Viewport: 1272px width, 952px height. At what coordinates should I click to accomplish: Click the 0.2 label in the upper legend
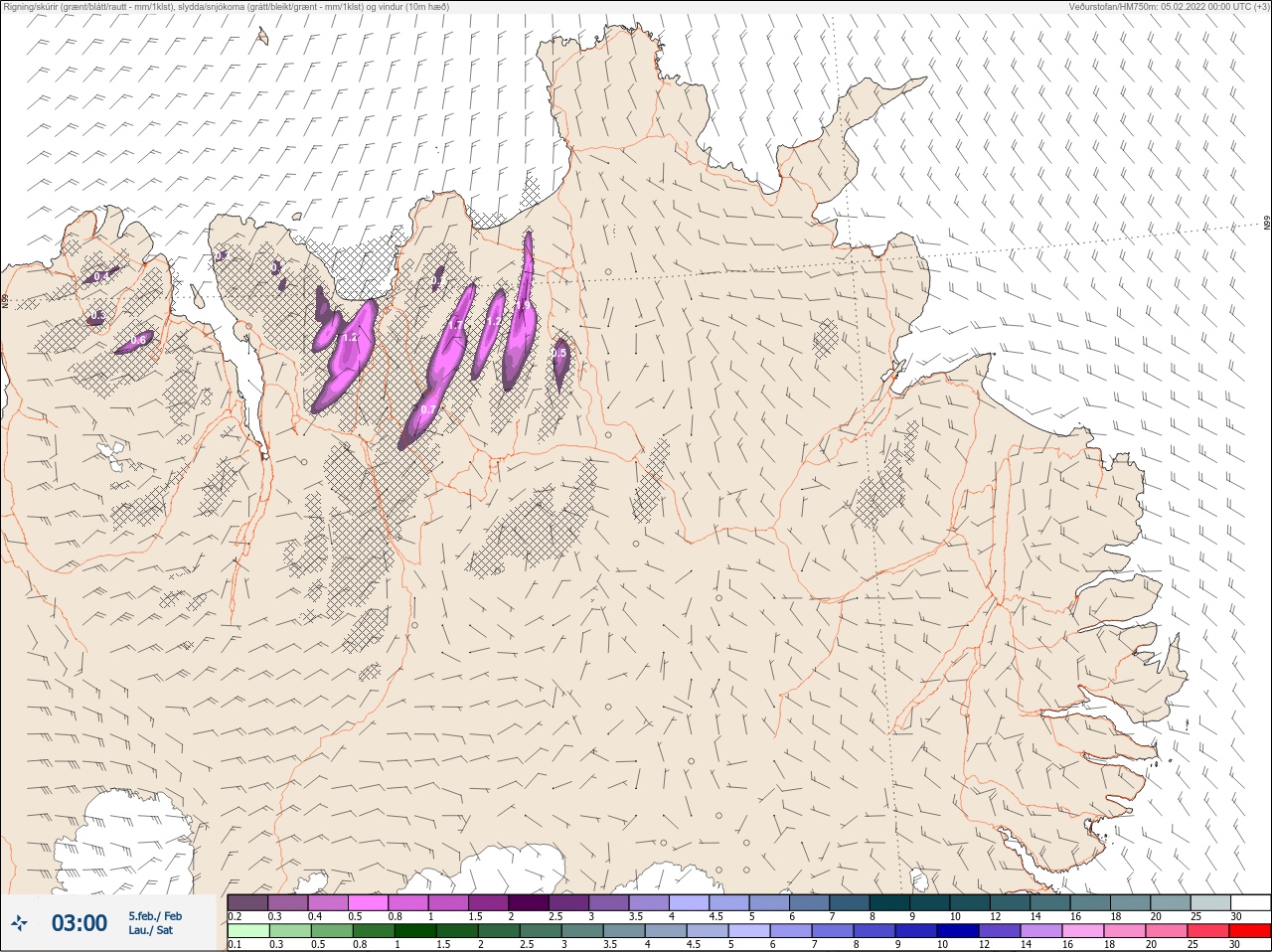pos(235,916)
